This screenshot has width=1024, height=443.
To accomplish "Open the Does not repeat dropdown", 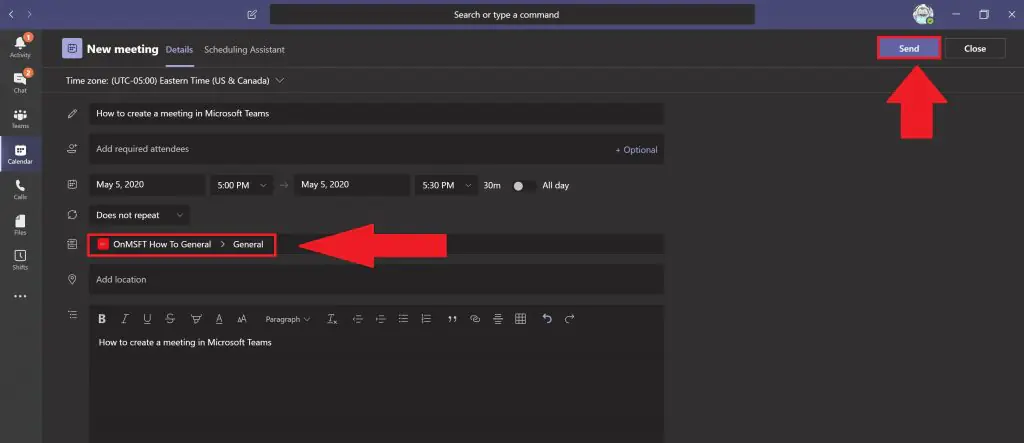I will pos(139,214).
